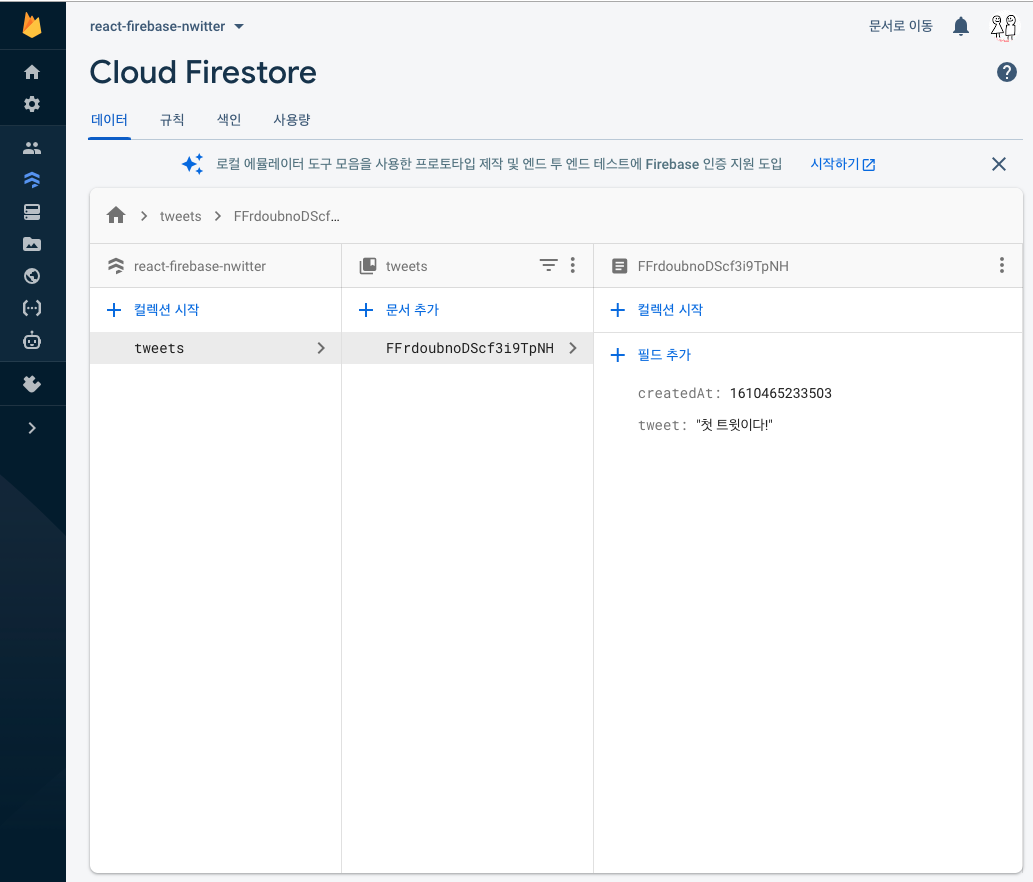
Task: Click the sparkle icon in the banner
Action: coord(192,164)
